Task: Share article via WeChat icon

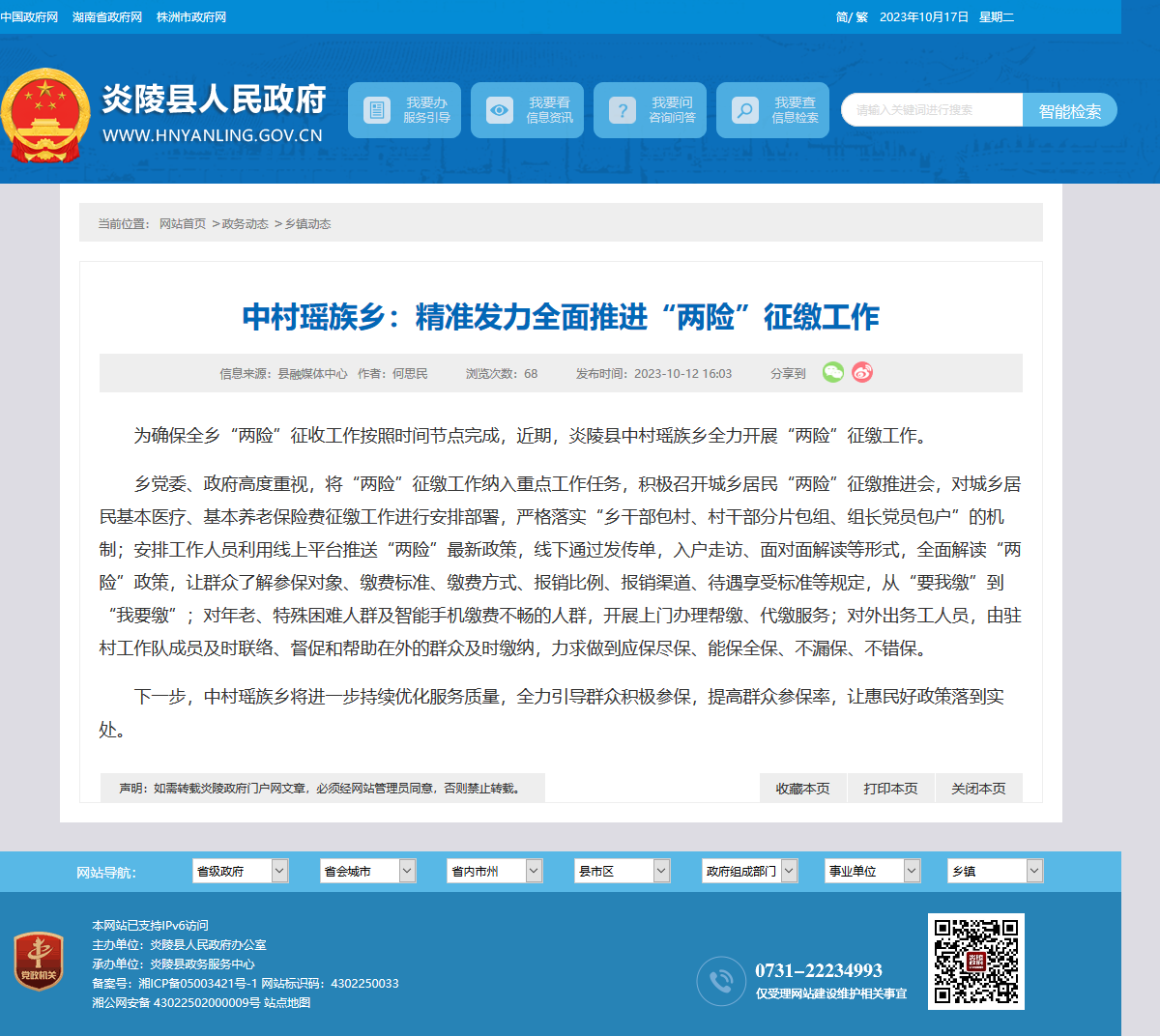Action: point(833,372)
